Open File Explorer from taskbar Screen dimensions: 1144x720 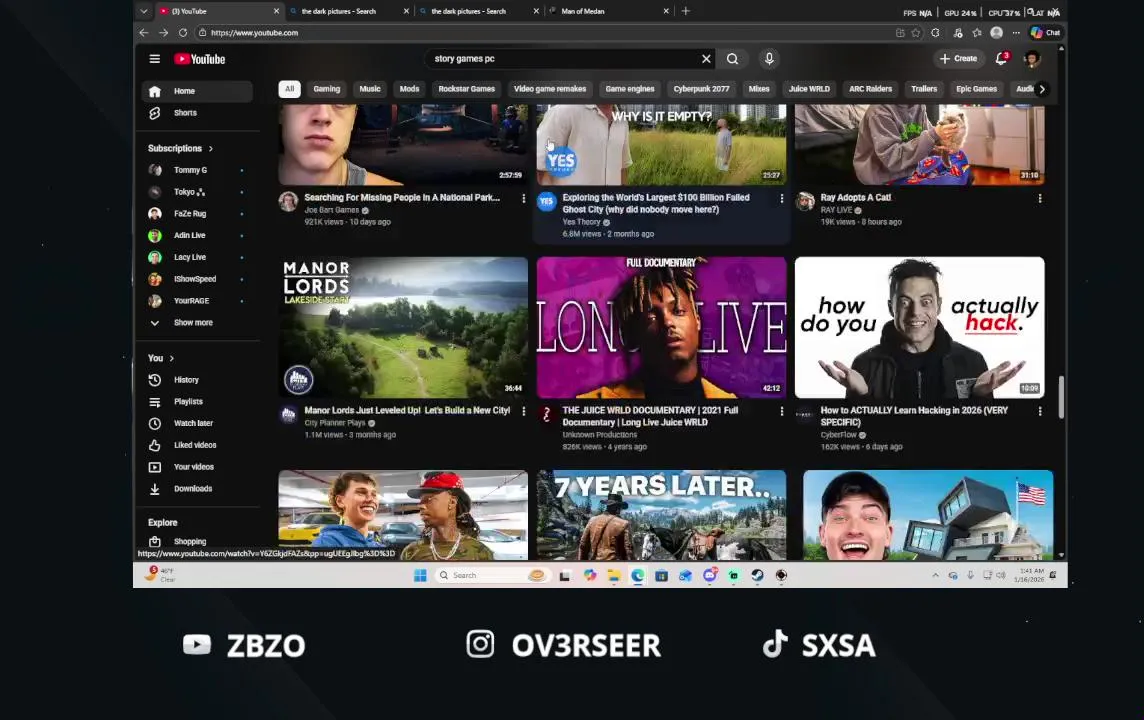(614, 576)
